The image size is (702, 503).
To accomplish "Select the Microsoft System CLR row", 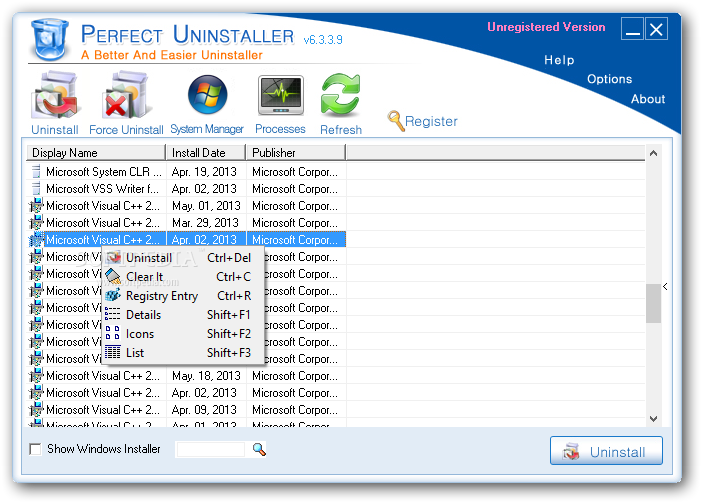I will point(186,172).
